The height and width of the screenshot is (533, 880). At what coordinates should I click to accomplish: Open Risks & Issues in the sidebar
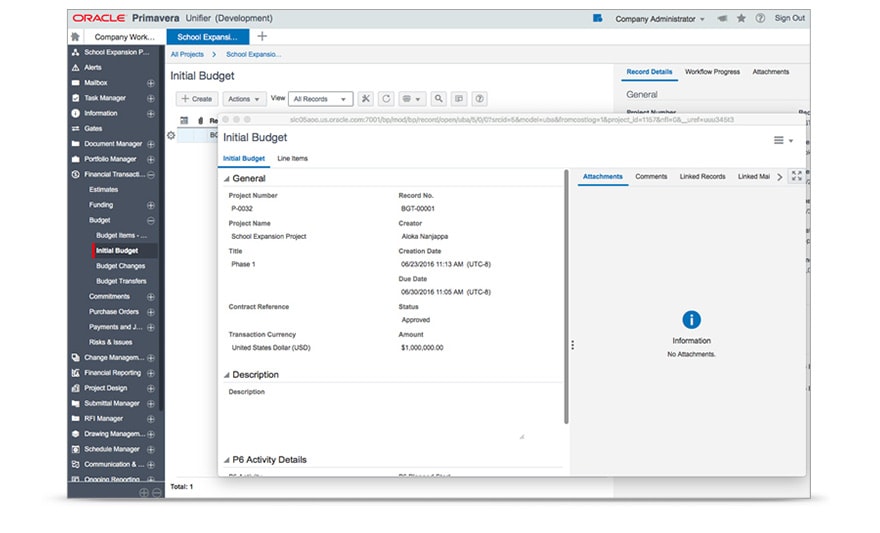tap(111, 342)
